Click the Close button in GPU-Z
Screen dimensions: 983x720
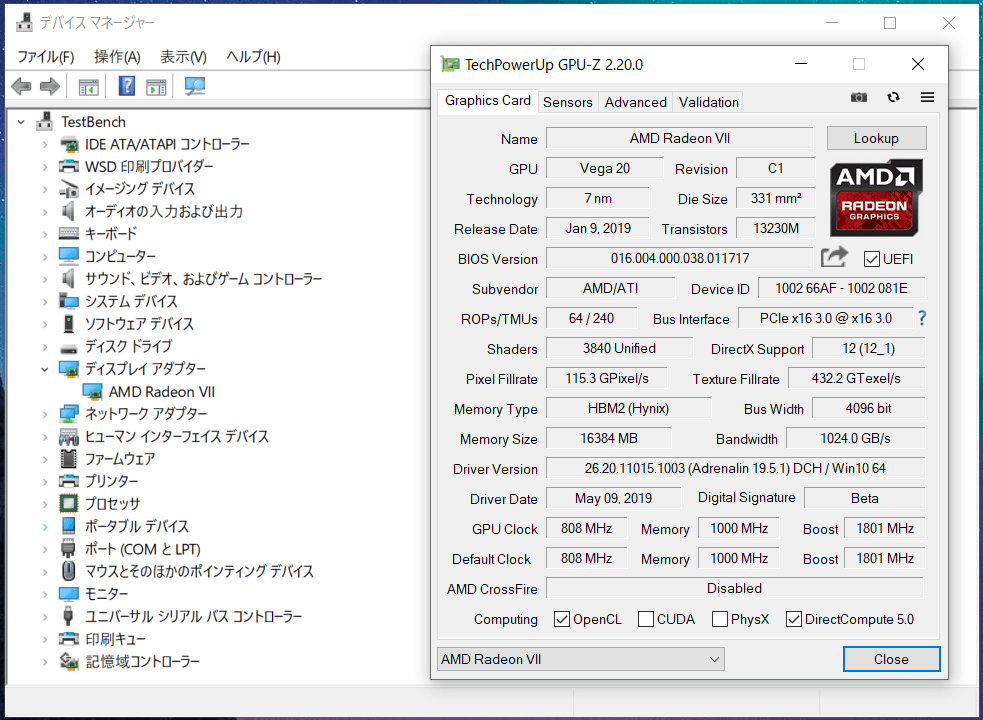891,659
